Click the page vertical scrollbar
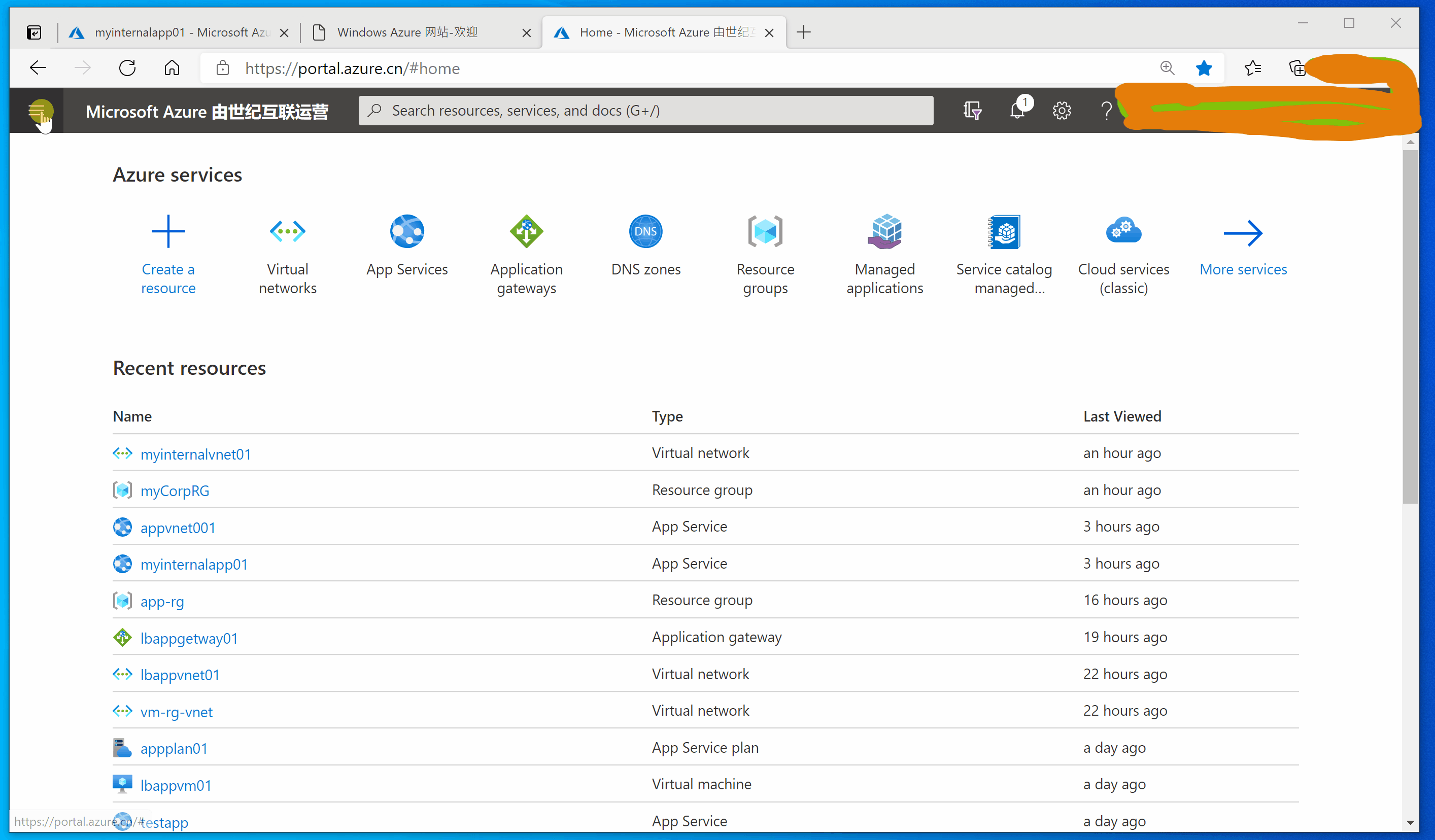 pos(1410,327)
